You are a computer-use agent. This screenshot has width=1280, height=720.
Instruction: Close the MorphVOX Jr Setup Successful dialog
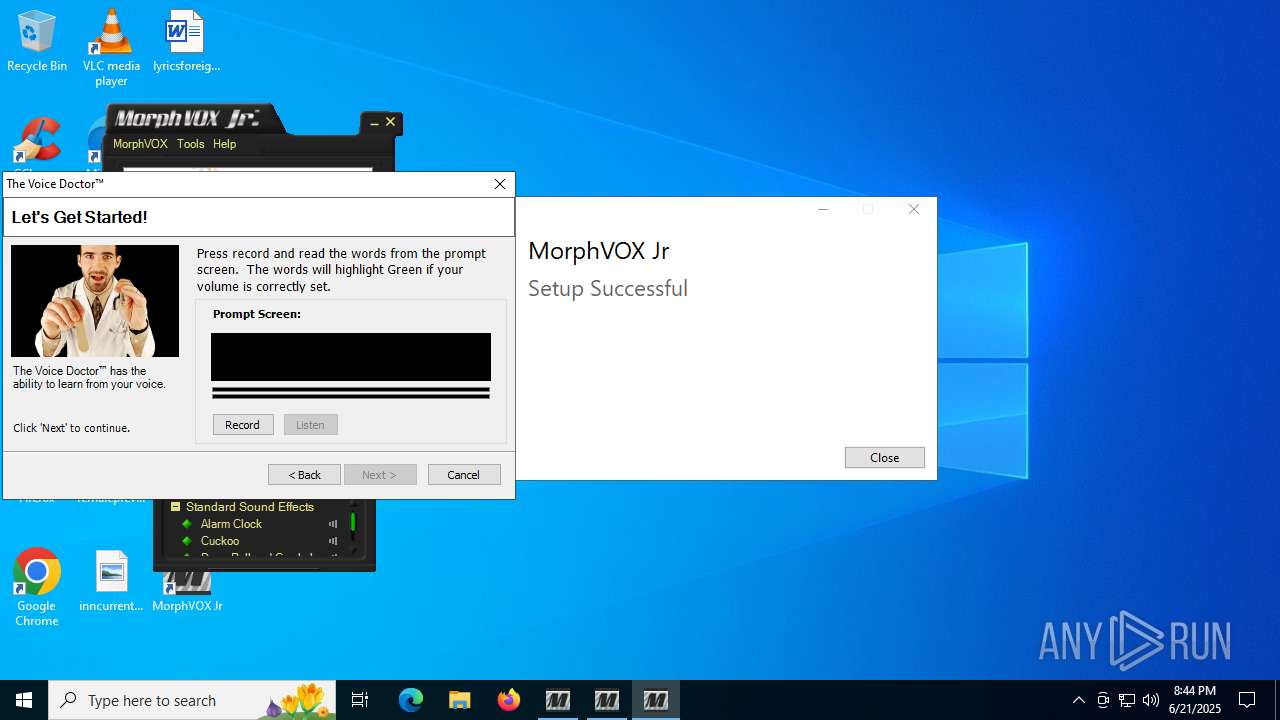884,457
